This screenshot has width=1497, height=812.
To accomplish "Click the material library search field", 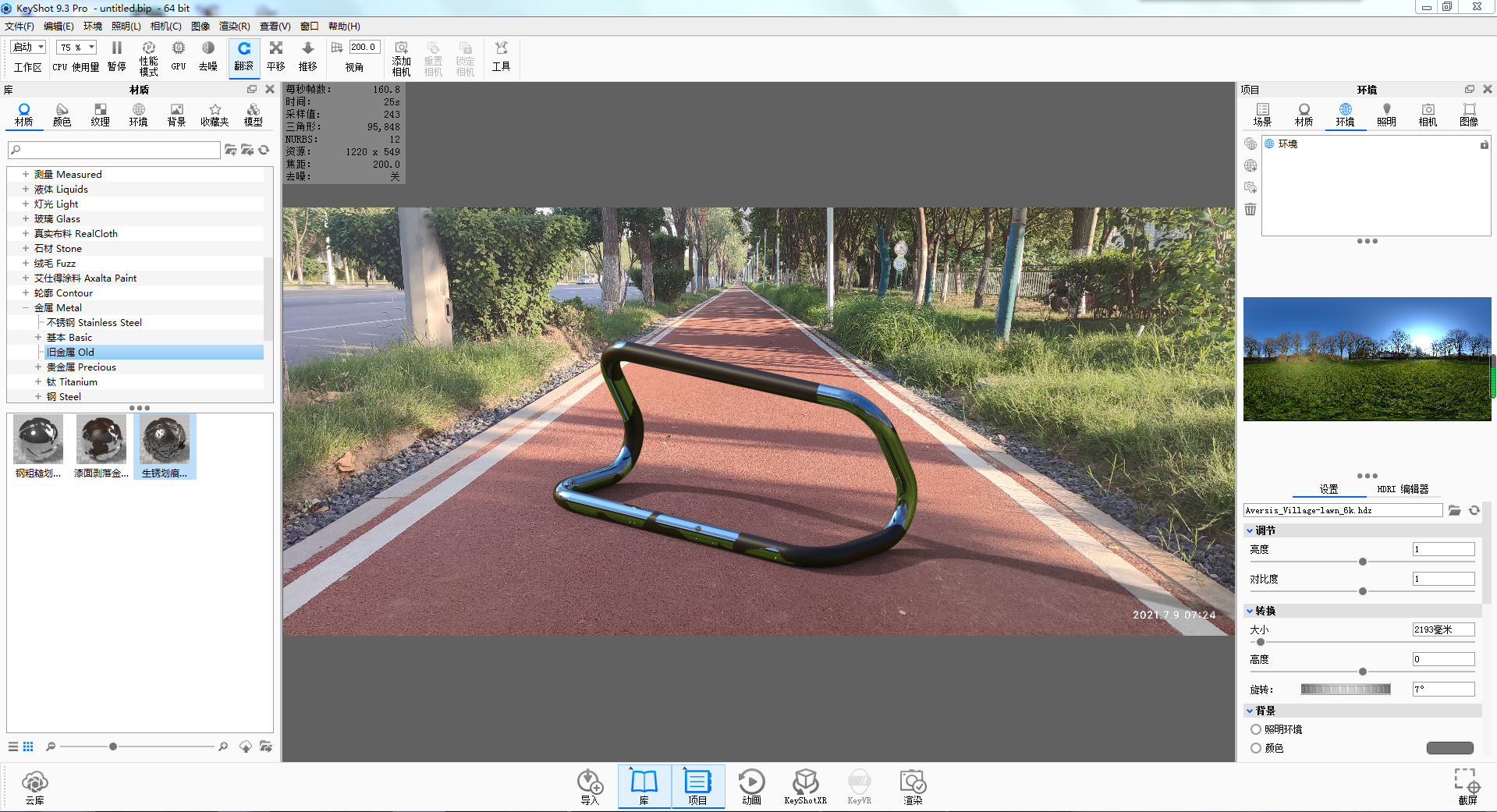I will coord(114,150).
